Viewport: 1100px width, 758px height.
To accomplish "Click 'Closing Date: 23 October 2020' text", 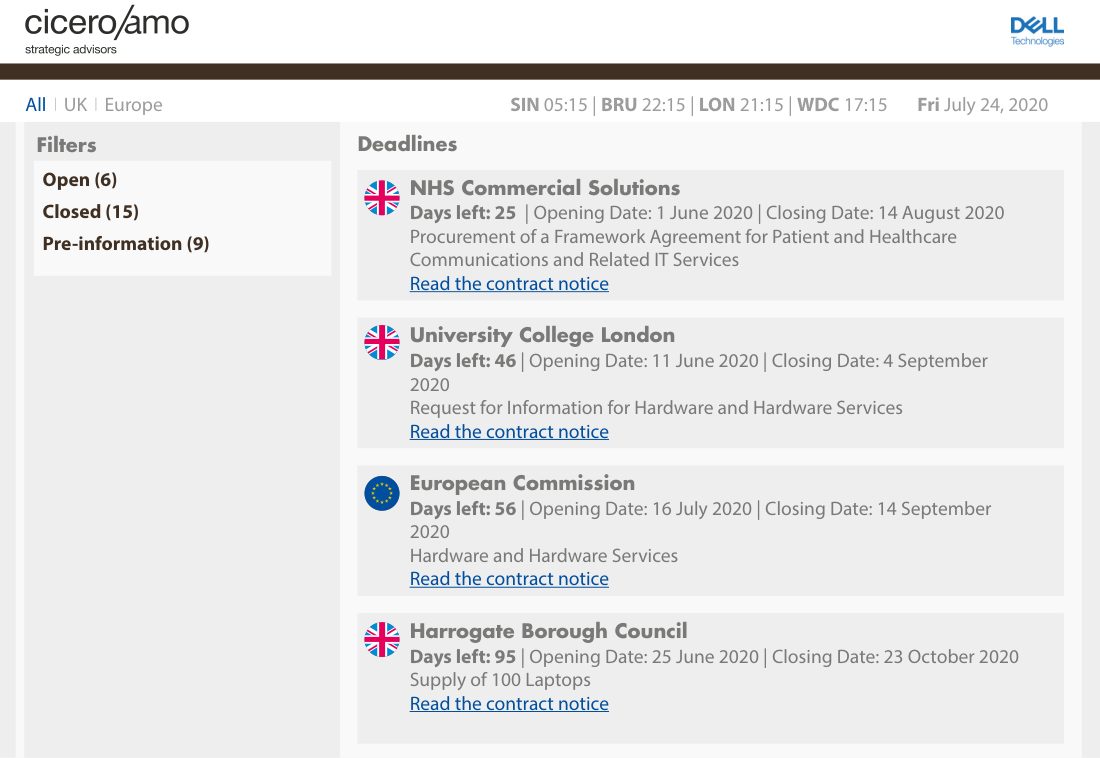I will click(x=895, y=657).
